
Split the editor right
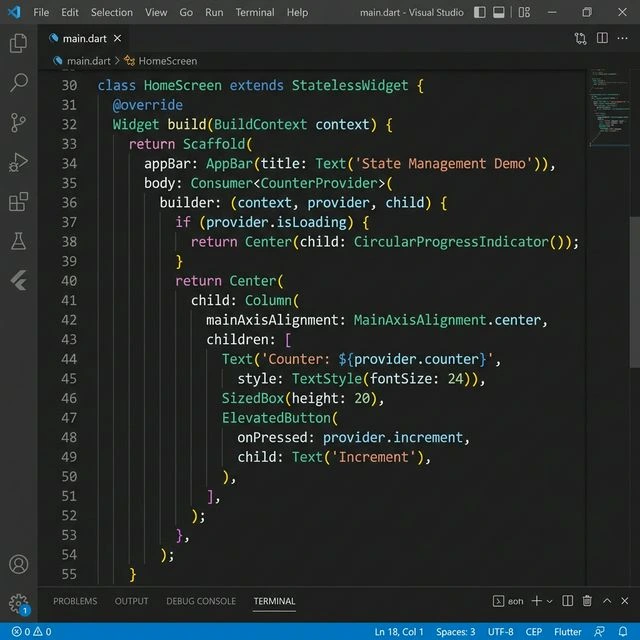pyautogui.click(x=602, y=38)
